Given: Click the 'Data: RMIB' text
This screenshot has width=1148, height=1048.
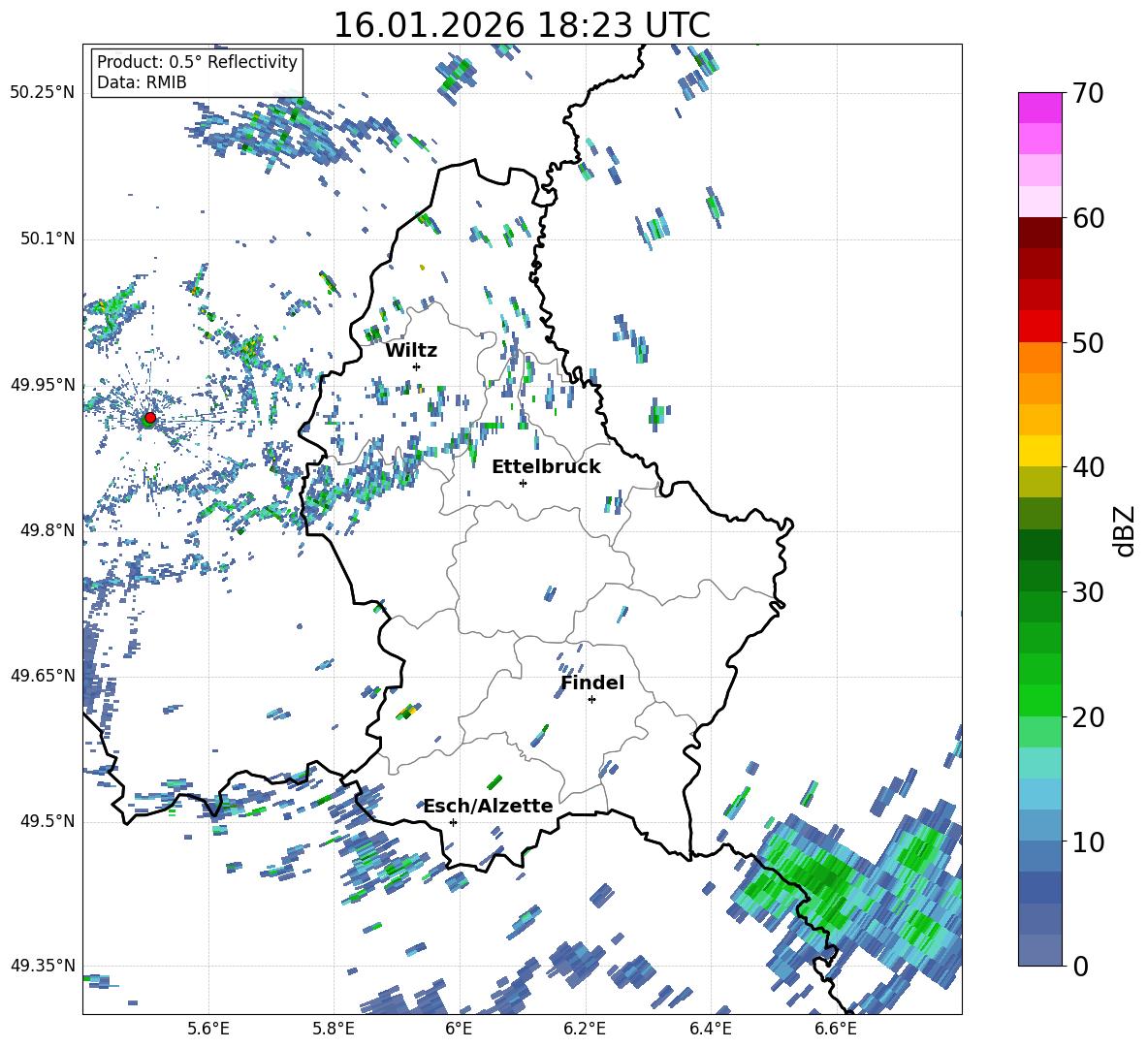Looking at the screenshot, I should pos(142,82).
